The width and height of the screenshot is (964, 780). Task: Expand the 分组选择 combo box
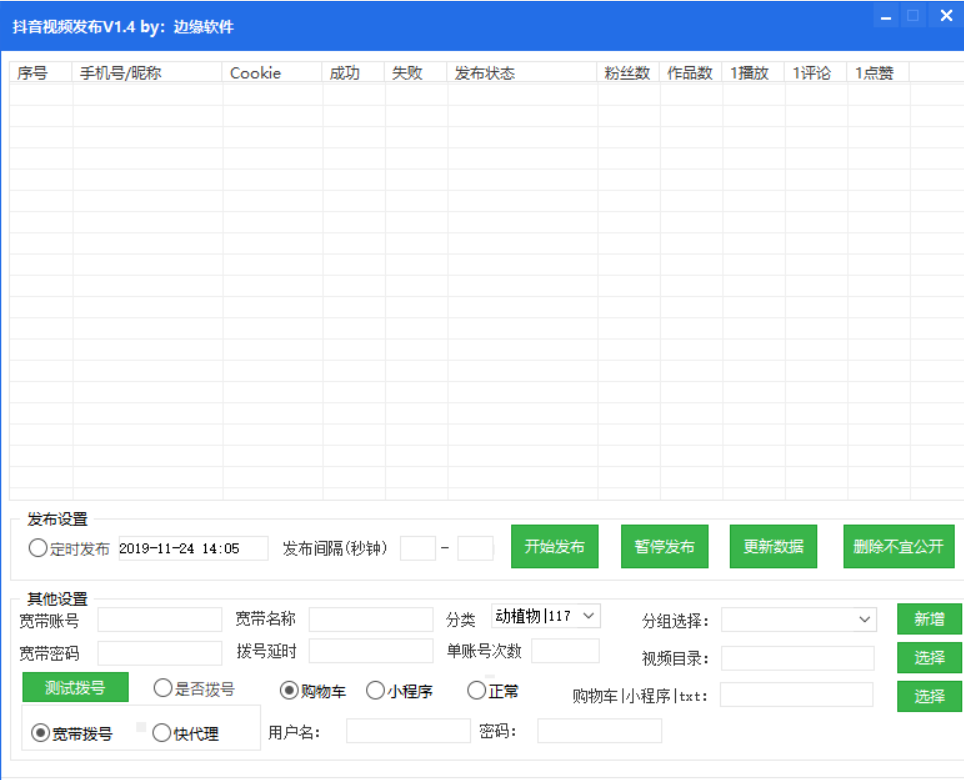pyautogui.click(x=798, y=620)
